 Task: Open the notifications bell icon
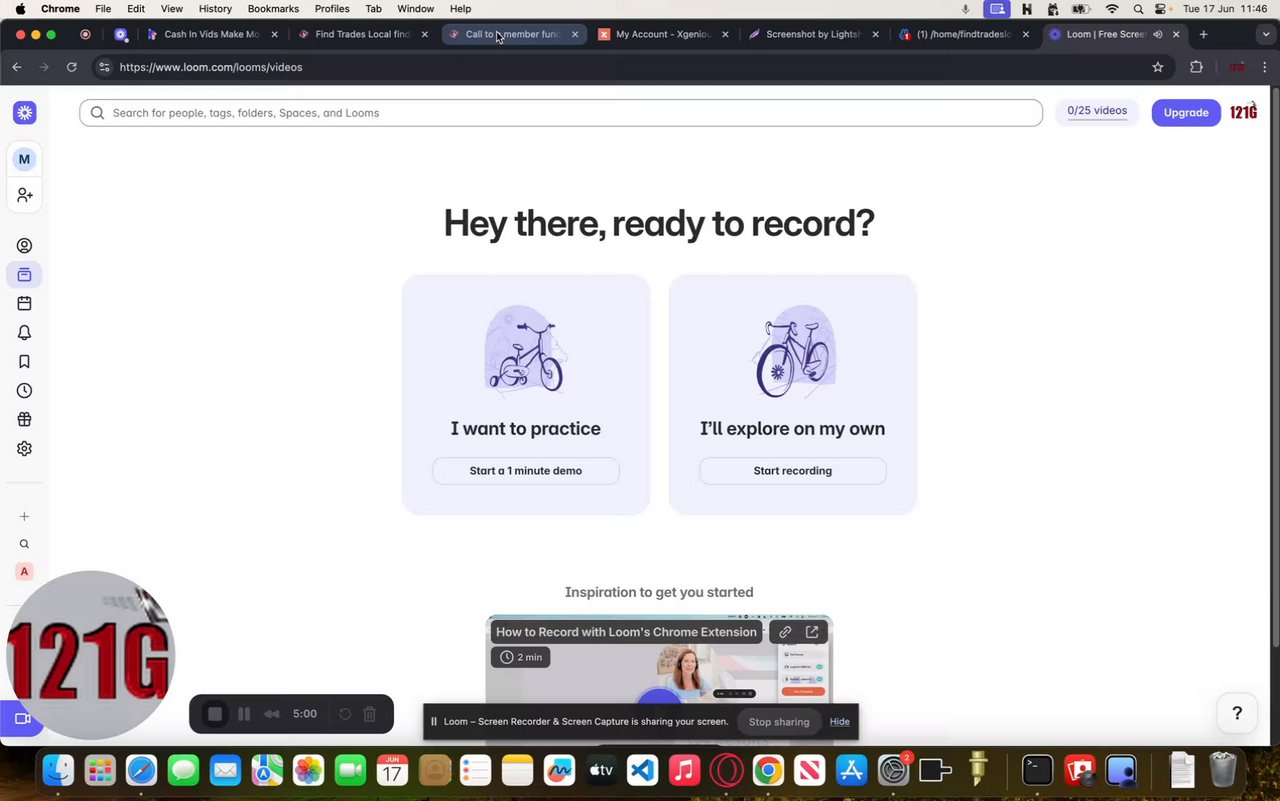click(24, 333)
